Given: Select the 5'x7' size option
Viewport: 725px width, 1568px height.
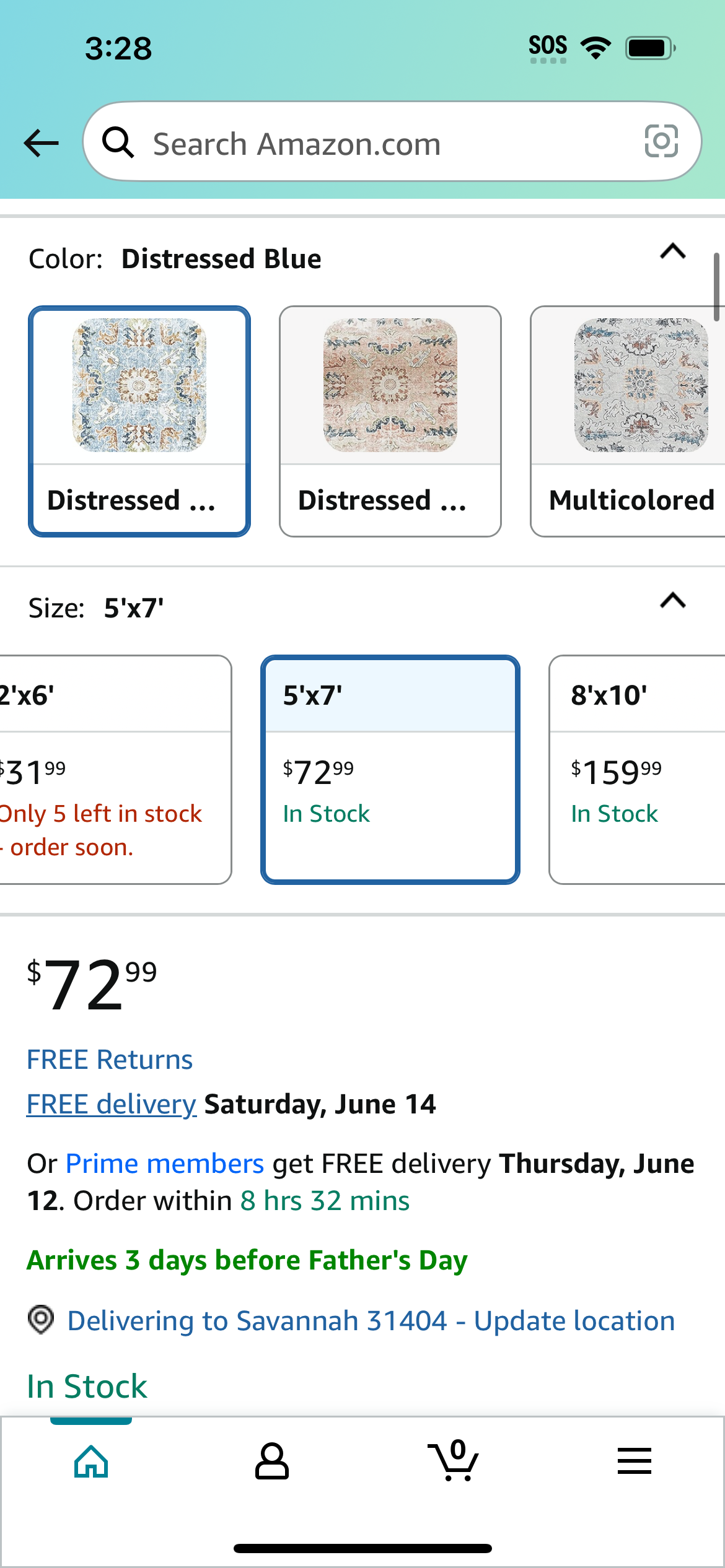Looking at the screenshot, I should (390, 770).
